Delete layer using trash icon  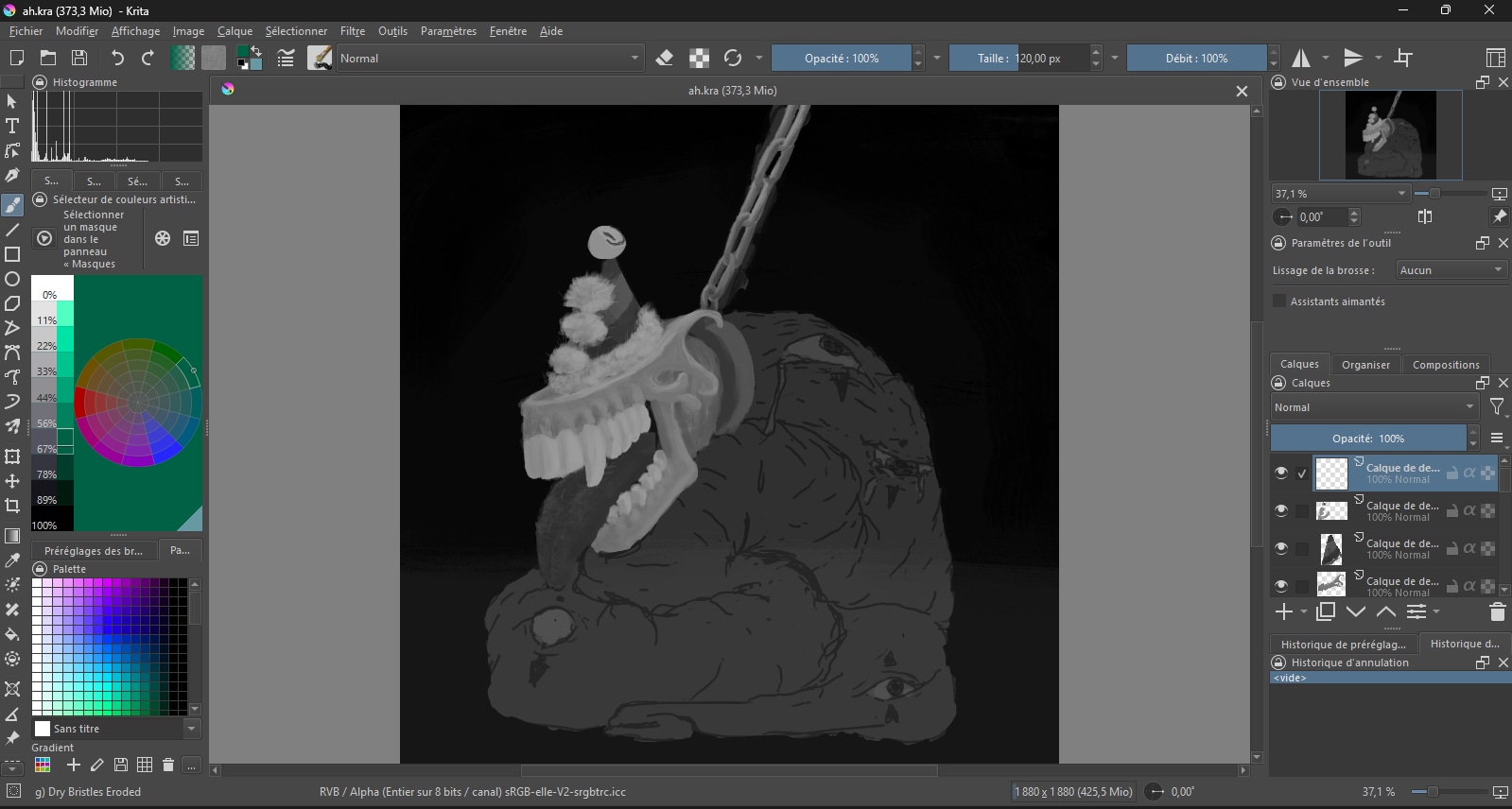click(1497, 611)
